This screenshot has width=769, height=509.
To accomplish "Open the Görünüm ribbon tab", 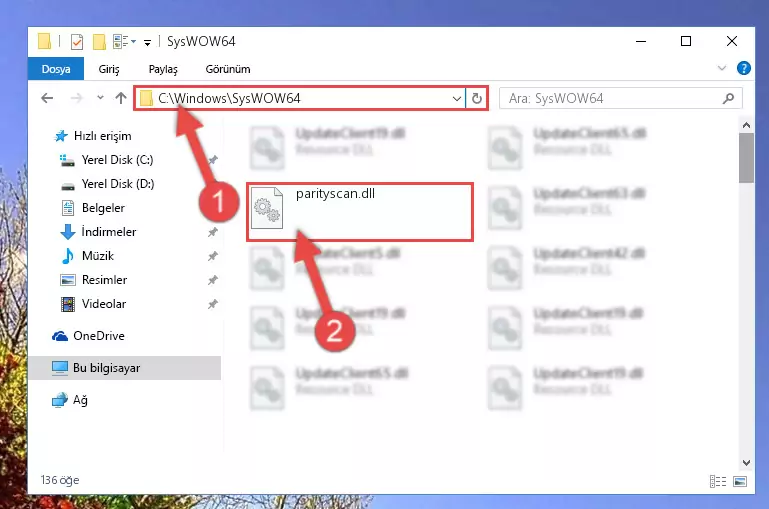I will (228, 69).
